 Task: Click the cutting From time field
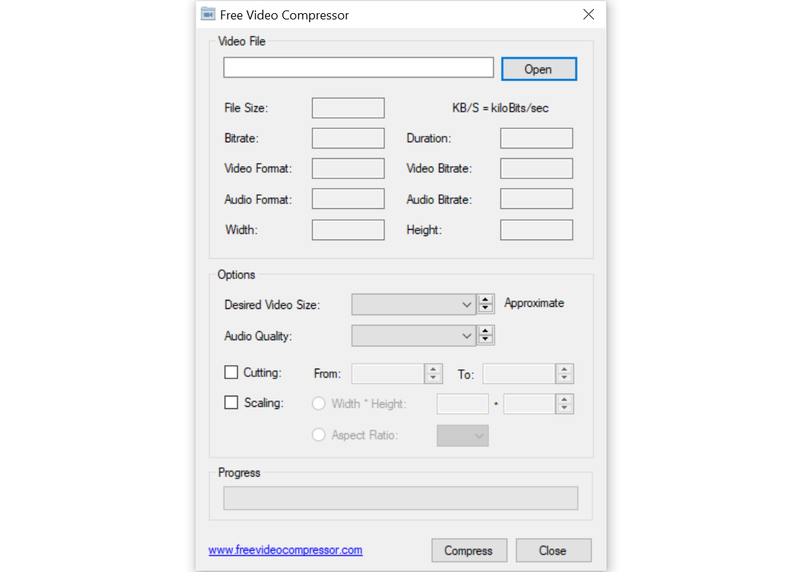(388, 374)
